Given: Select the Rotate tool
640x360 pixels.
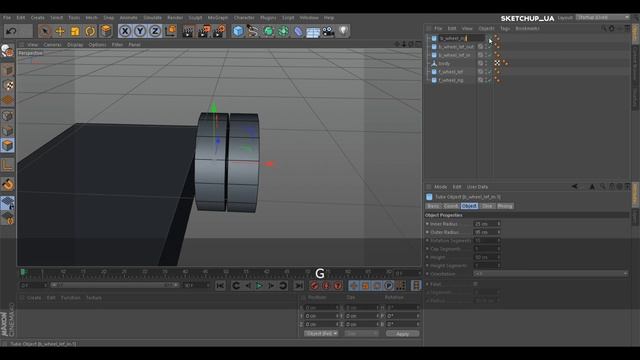Looking at the screenshot, I should [x=90, y=31].
